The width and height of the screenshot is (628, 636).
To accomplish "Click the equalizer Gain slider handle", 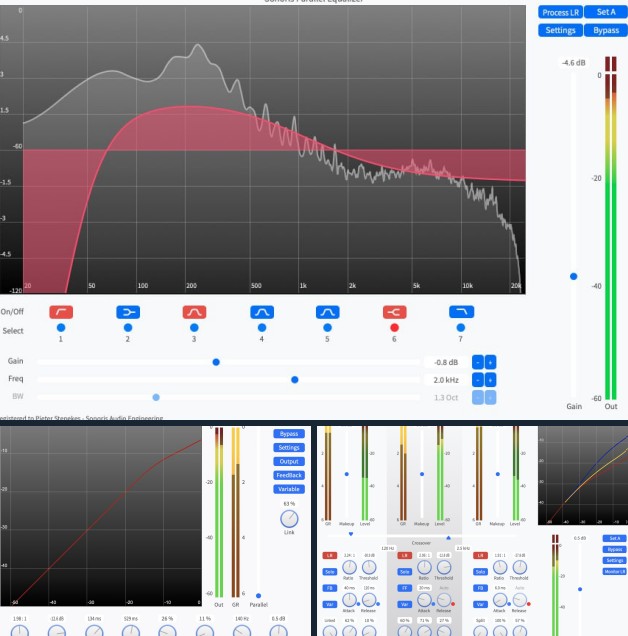I will pyautogui.click(x=216, y=362).
